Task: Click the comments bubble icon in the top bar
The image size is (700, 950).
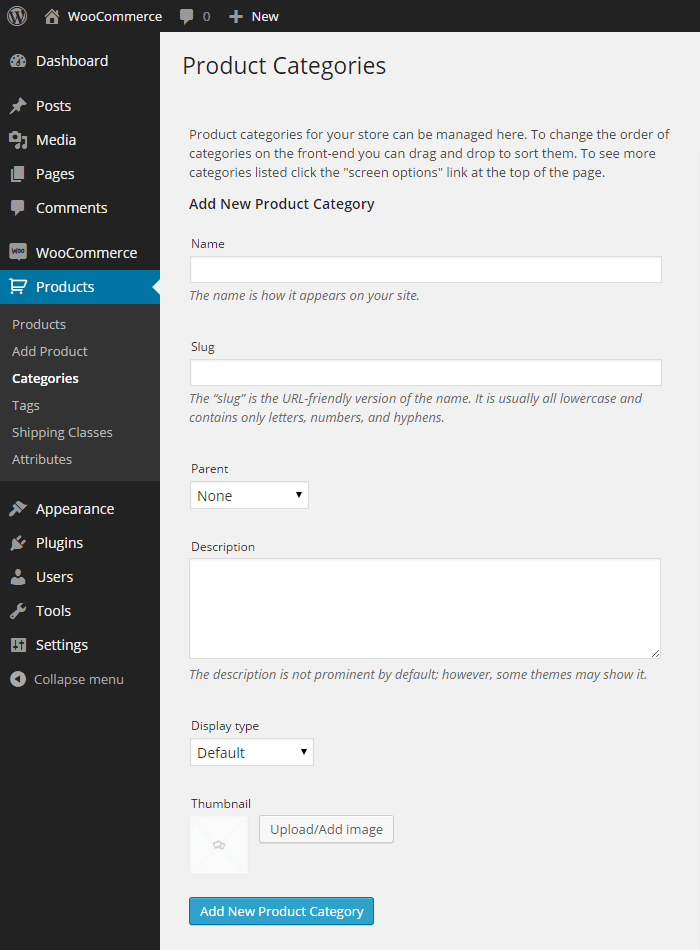Action: coord(187,17)
